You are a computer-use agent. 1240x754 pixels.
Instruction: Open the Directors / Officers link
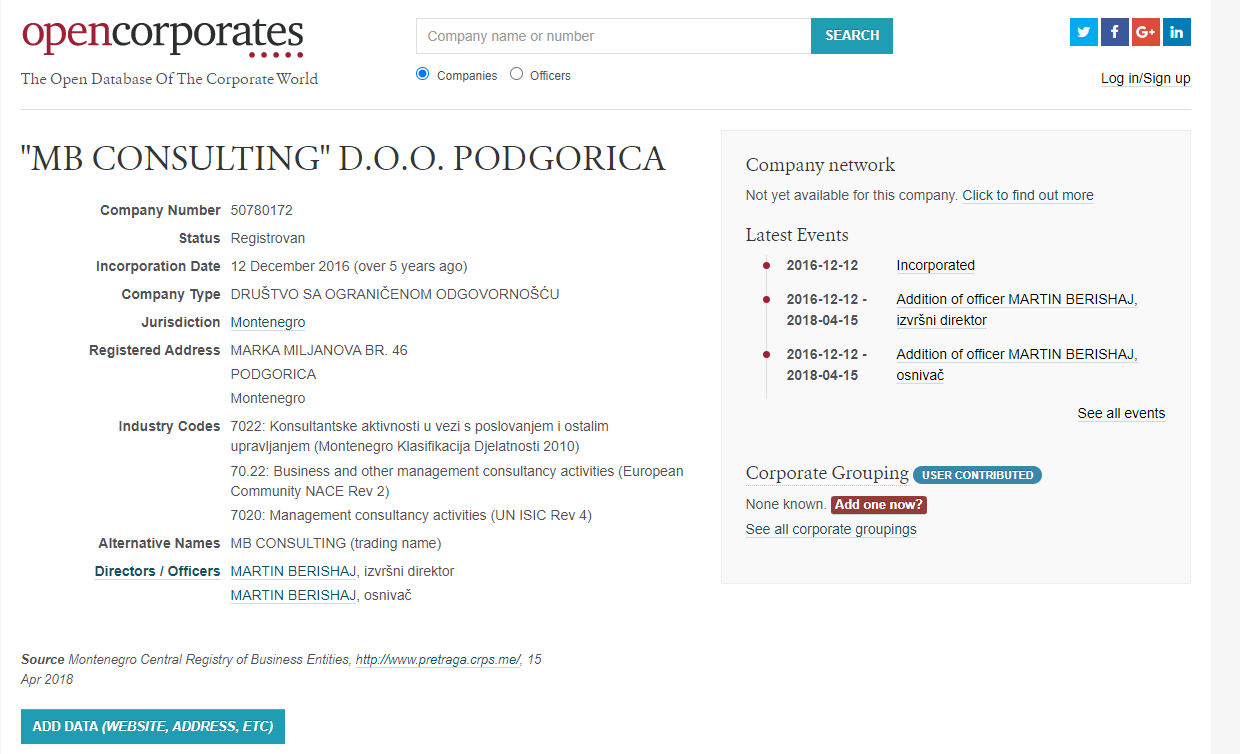tap(157, 571)
